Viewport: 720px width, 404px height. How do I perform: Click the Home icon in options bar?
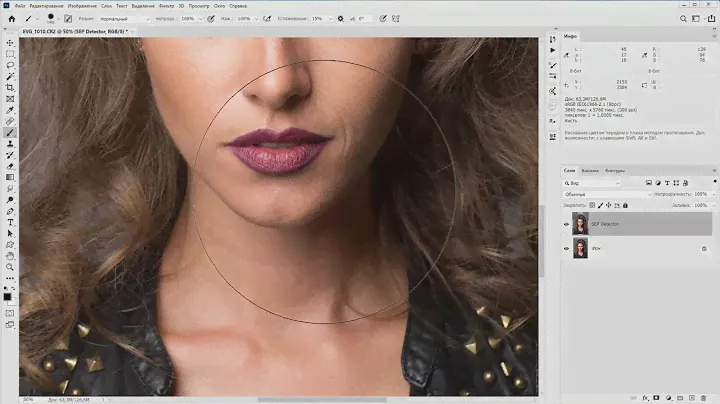click(10, 18)
